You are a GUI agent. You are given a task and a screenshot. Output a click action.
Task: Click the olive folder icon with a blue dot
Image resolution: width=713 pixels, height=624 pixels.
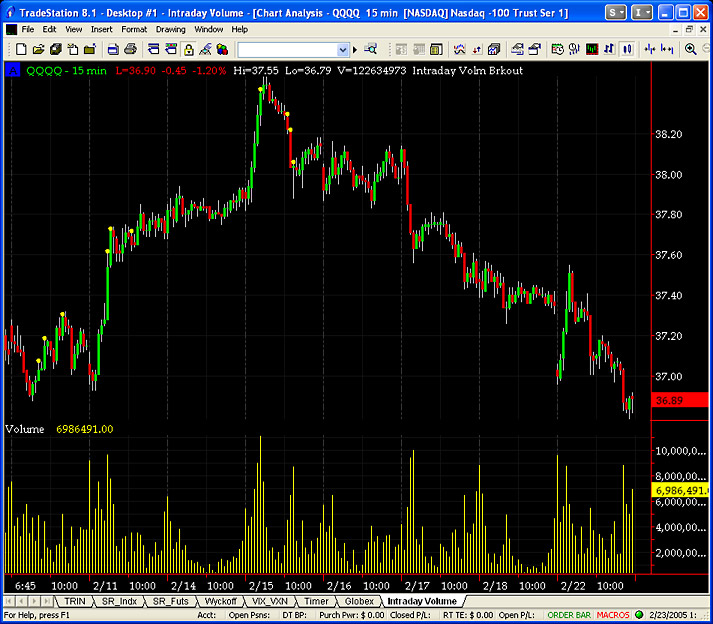click(90, 49)
